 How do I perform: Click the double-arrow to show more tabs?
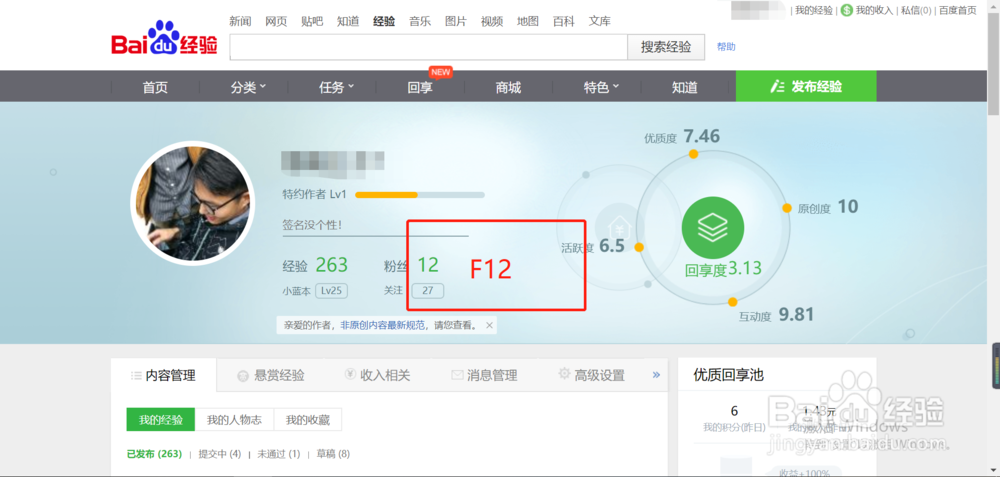[x=656, y=375]
